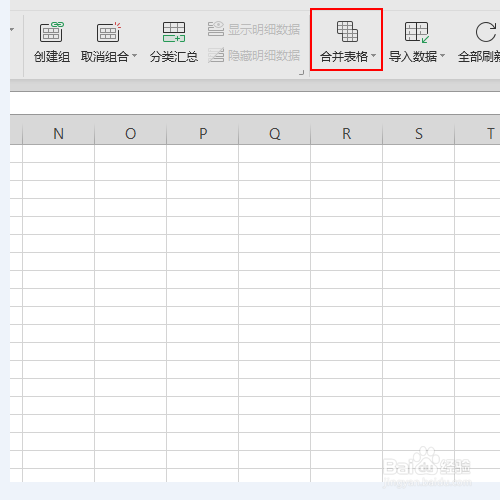Select column O header
This screenshot has width=500, height=500.
(x=130, y=134)
